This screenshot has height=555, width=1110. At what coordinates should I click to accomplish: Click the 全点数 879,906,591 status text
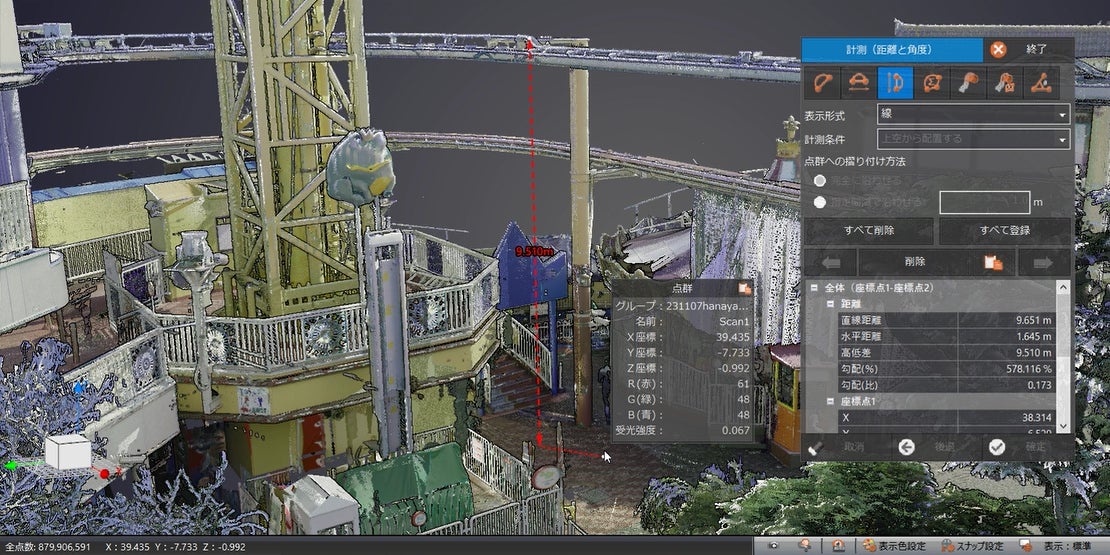coord(48,547)
